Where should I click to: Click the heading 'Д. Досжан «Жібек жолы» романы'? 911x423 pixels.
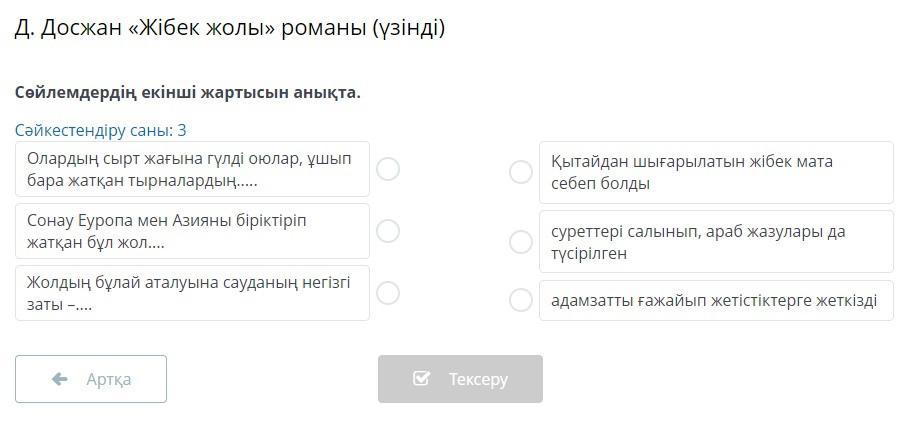pos(192,28)
